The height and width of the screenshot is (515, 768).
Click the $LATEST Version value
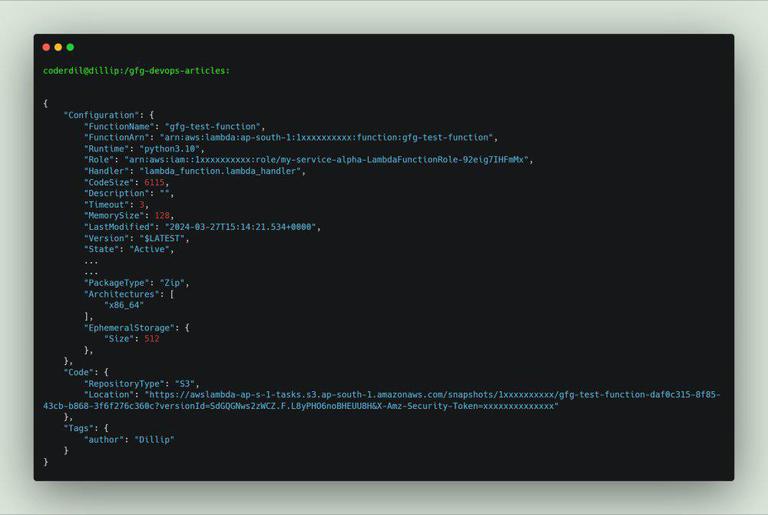(162, 238)
